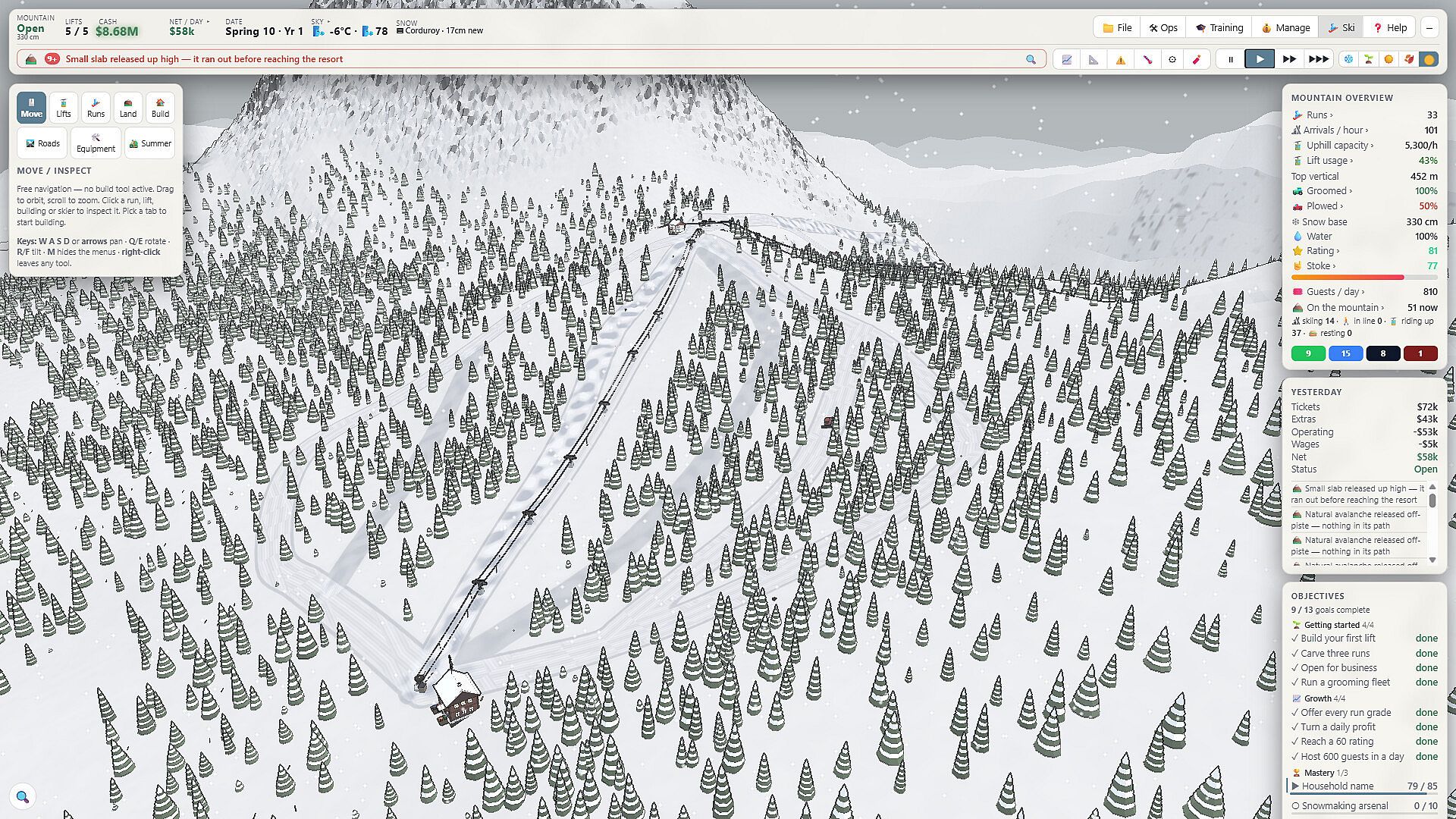Screen dimensions: 1456x819
Task: Click the sky temperature -6°C reading
Action: click(x=340, y=31)
